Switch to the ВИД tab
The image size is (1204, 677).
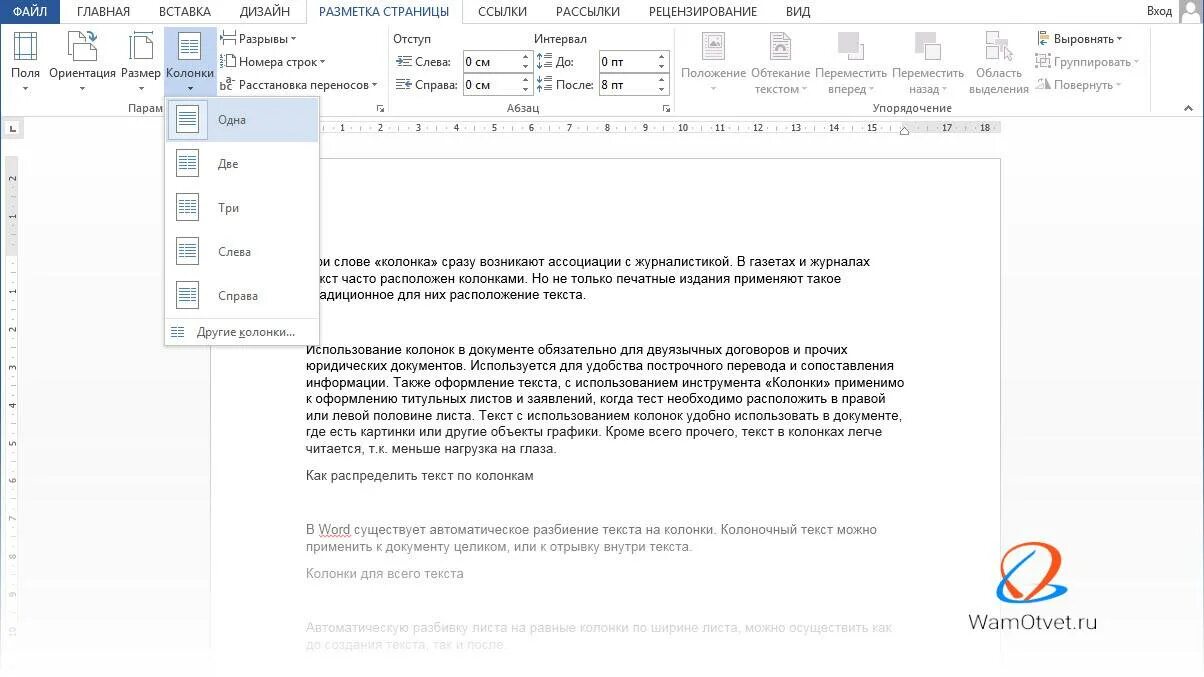[x=798, y=12]
